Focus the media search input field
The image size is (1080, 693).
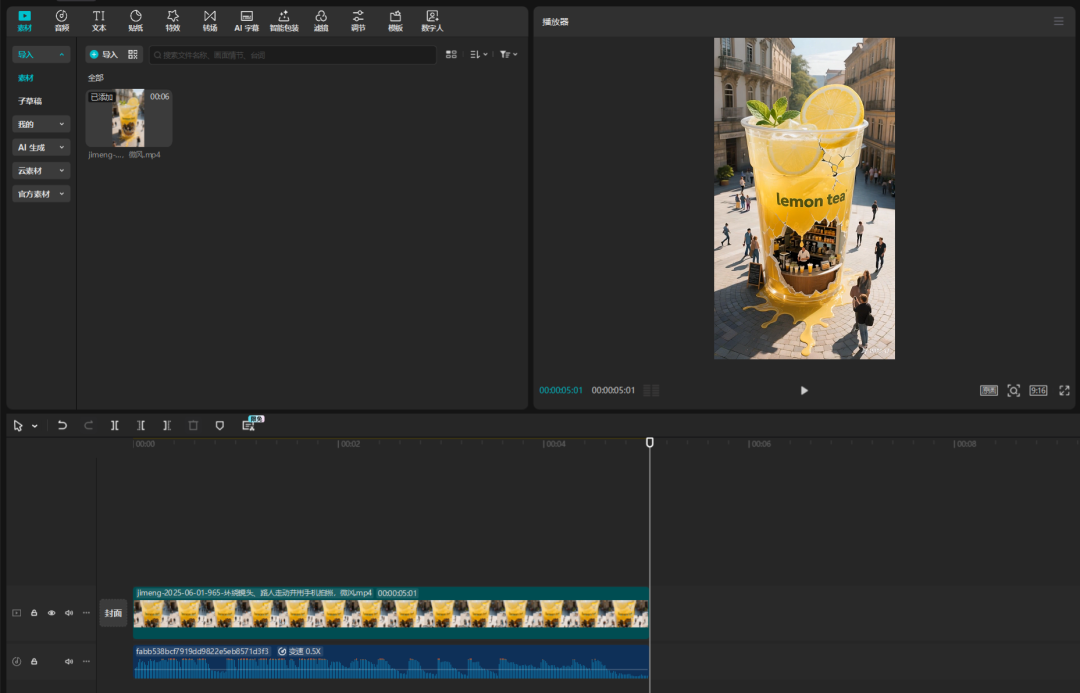[293, 54]
